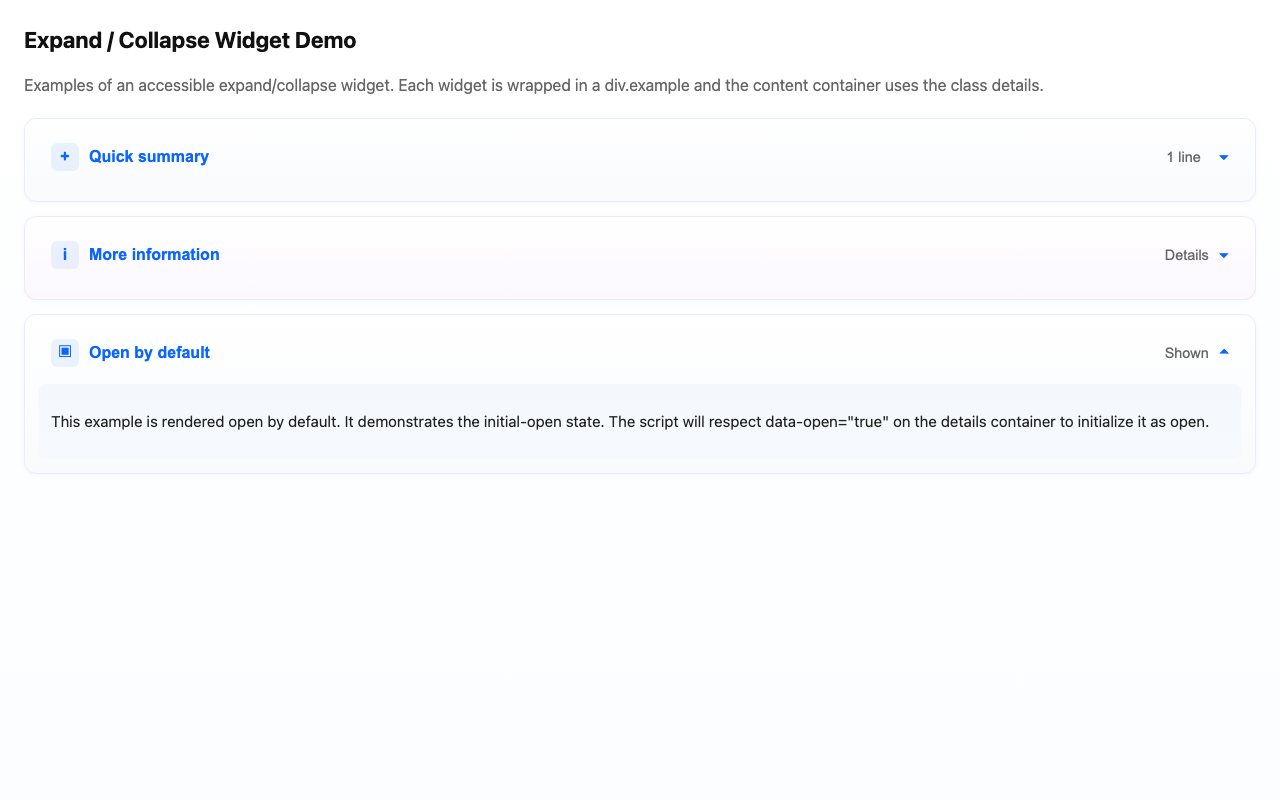
Task: Expand Quick summary using its dropdown arrow
Action: click(1223, 157)
